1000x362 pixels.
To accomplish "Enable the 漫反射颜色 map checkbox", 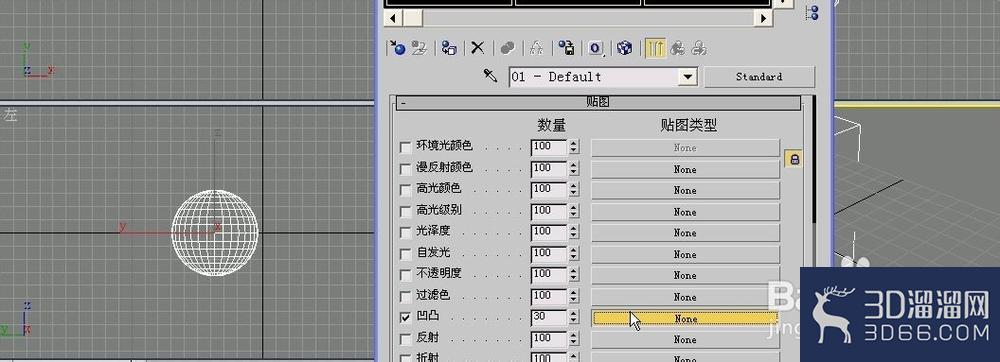I will pos(405,169).
